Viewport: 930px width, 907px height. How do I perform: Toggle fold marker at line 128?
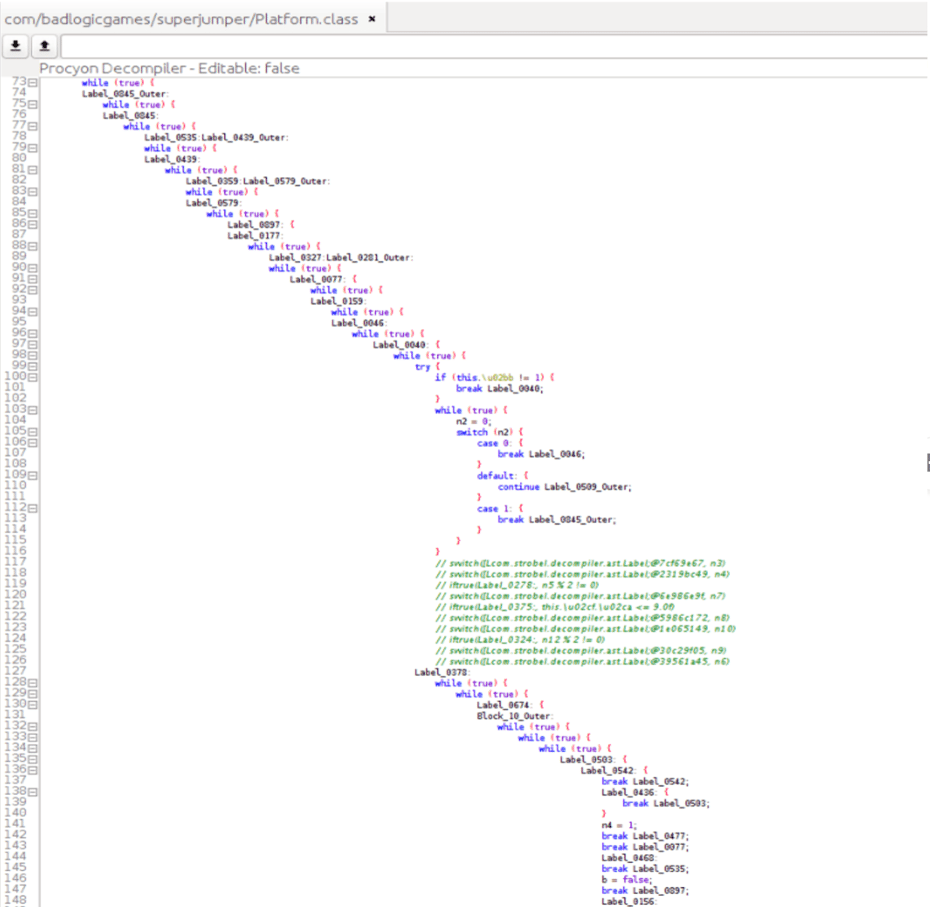pos(33,682)
